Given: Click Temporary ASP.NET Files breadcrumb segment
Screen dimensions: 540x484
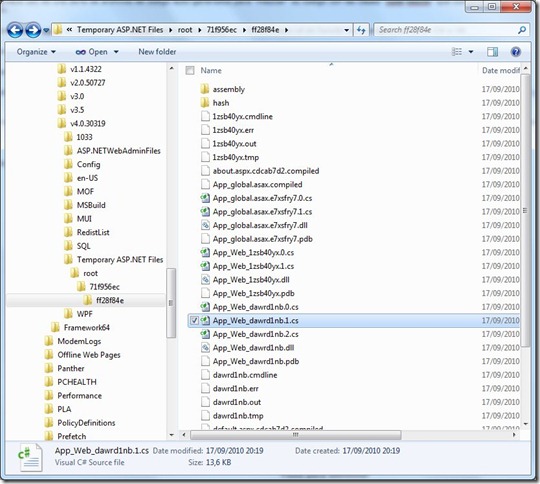Looking at the screenshot, I should [120, 30].
